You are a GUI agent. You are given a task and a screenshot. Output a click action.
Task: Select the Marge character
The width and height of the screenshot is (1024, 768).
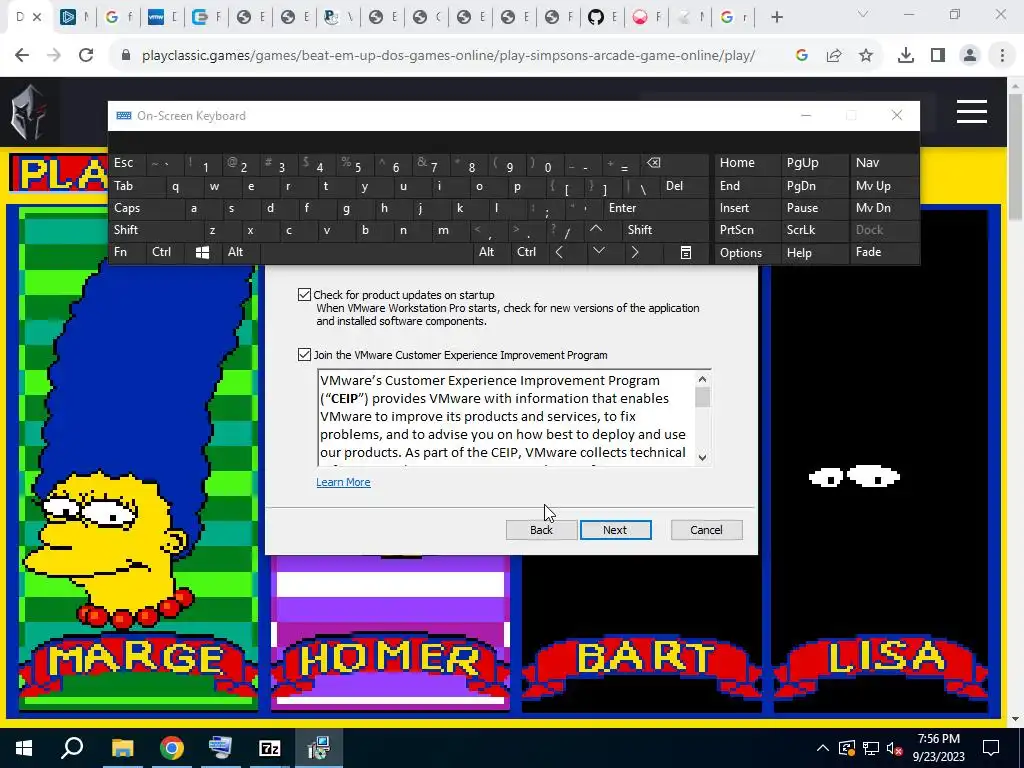[x=138, y=461]
